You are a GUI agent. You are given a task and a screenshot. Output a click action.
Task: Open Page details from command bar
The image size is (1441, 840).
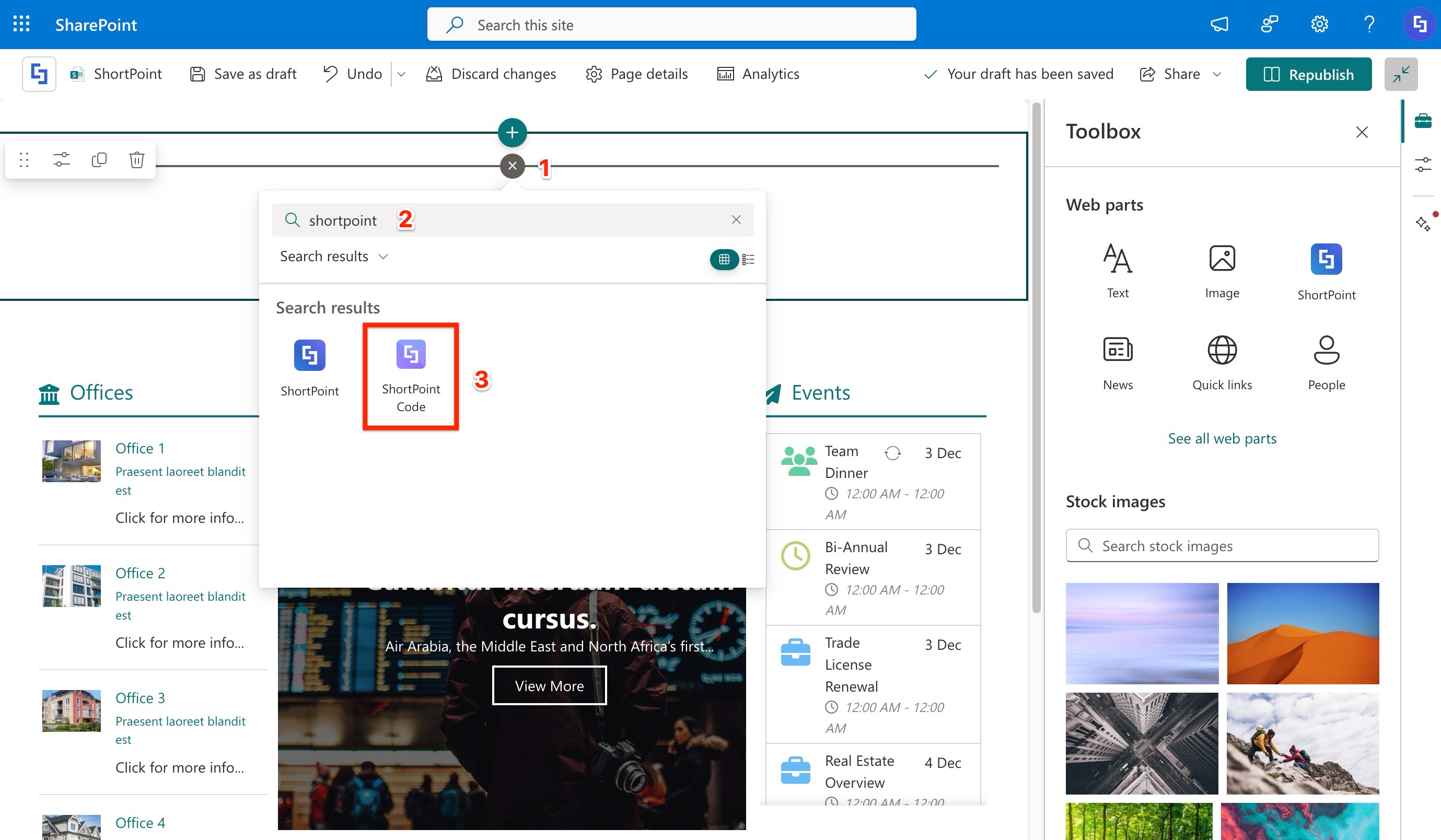tap(636, 74)
